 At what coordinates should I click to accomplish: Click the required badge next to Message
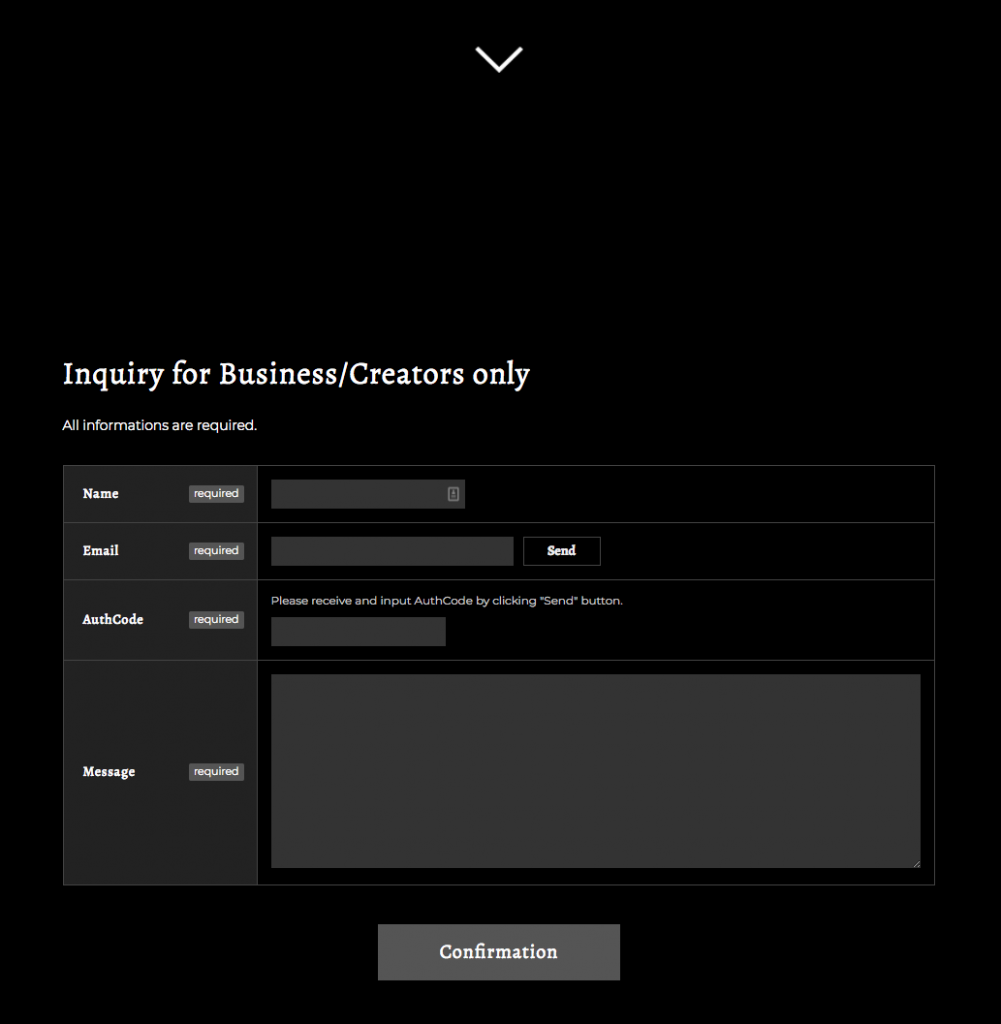pyautogui.click(x=216, y=772)
